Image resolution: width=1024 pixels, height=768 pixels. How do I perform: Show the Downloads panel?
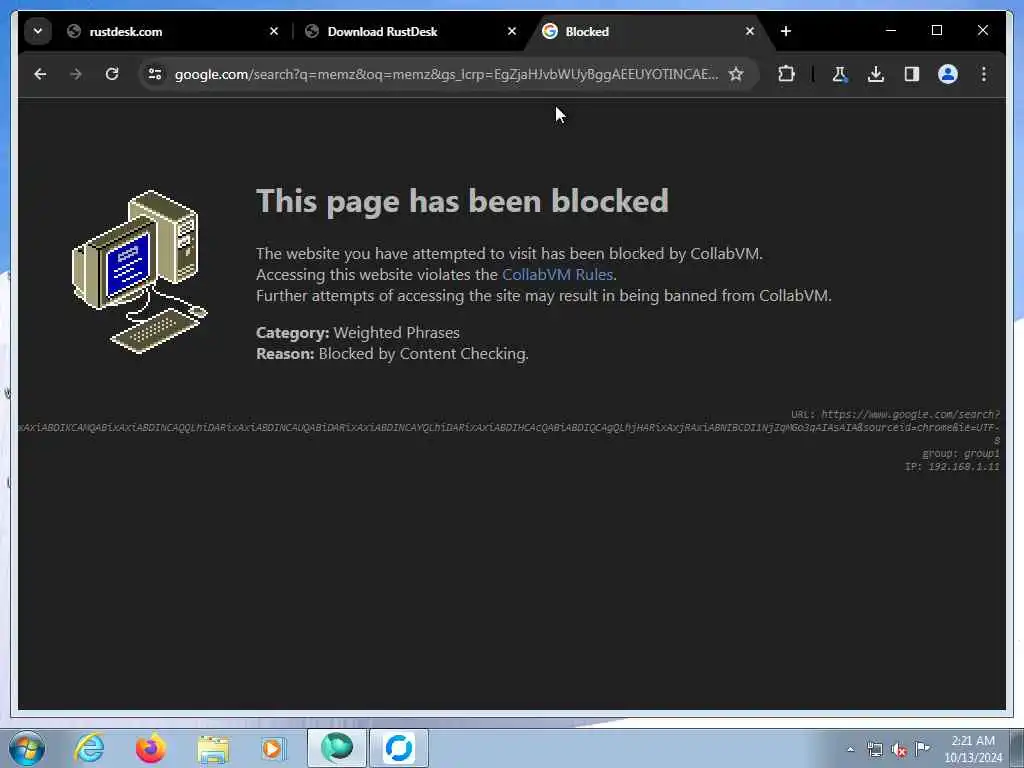pos(876,74)
